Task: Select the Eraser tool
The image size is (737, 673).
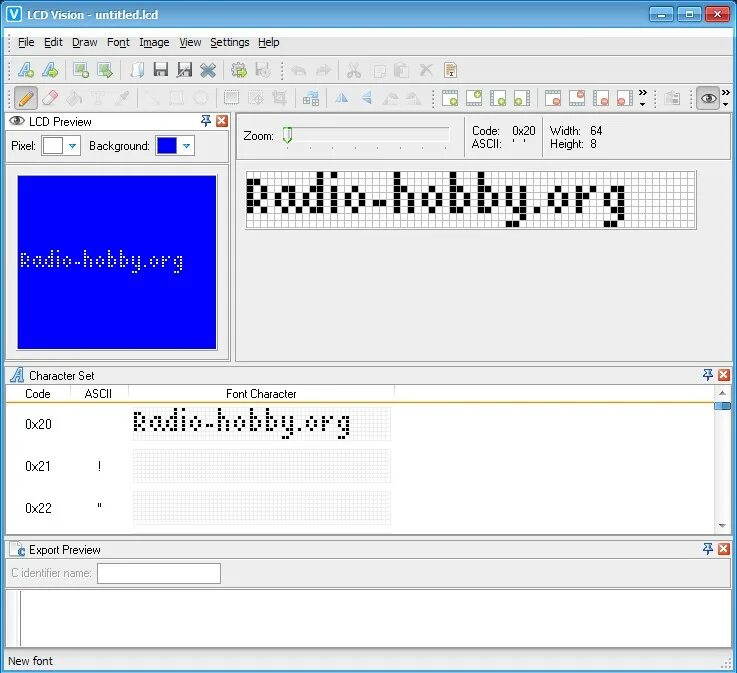Action: point(50,98)
